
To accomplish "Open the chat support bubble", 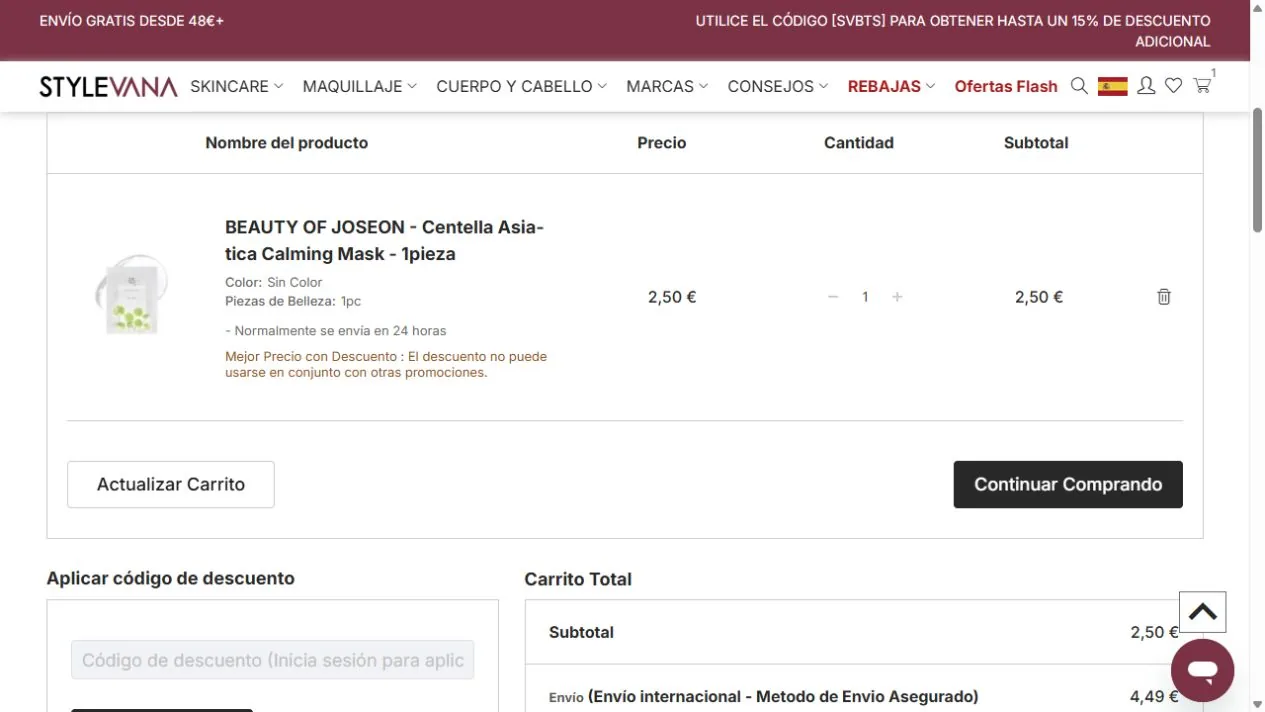I will [1202, 670].
